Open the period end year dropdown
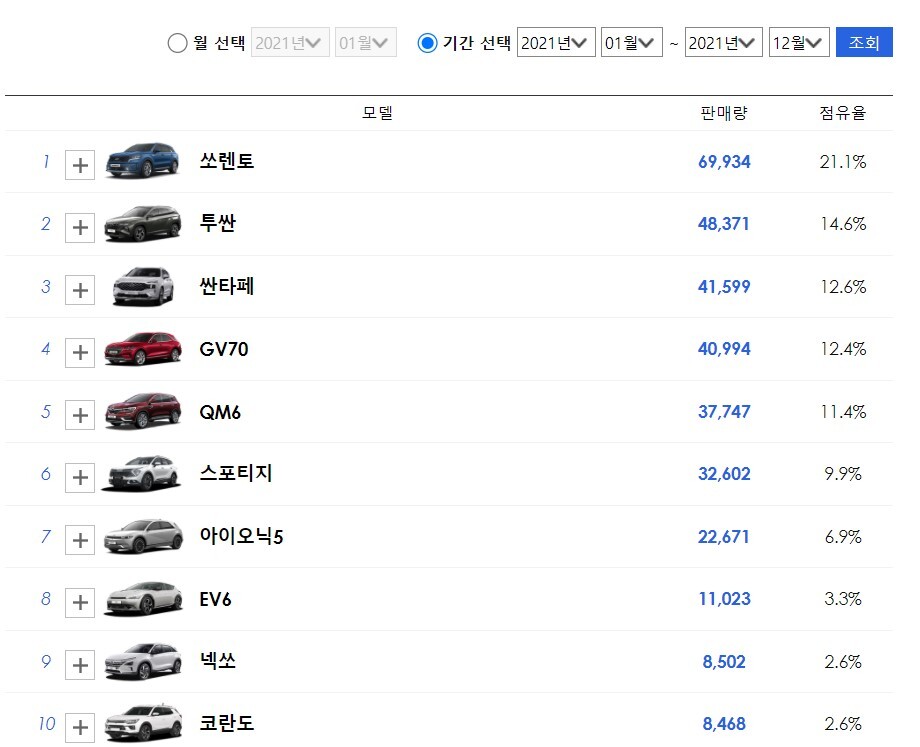The width and height of the screenshot is (920, 747). point(723,42)
